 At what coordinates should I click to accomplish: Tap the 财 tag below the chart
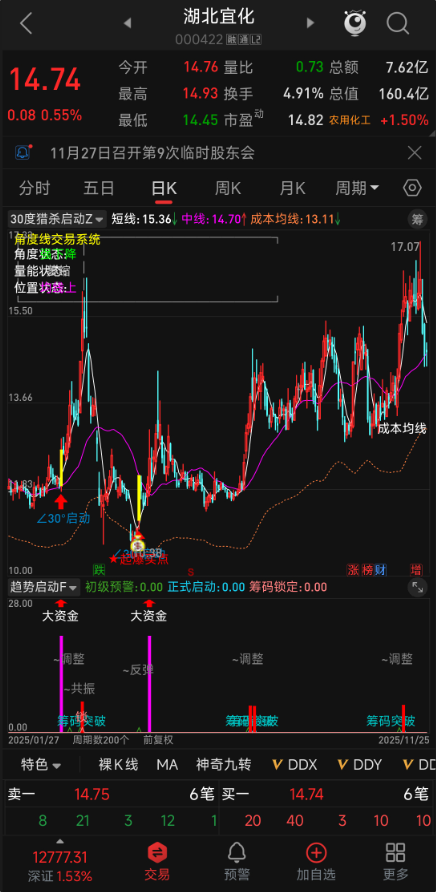(381, 569)
